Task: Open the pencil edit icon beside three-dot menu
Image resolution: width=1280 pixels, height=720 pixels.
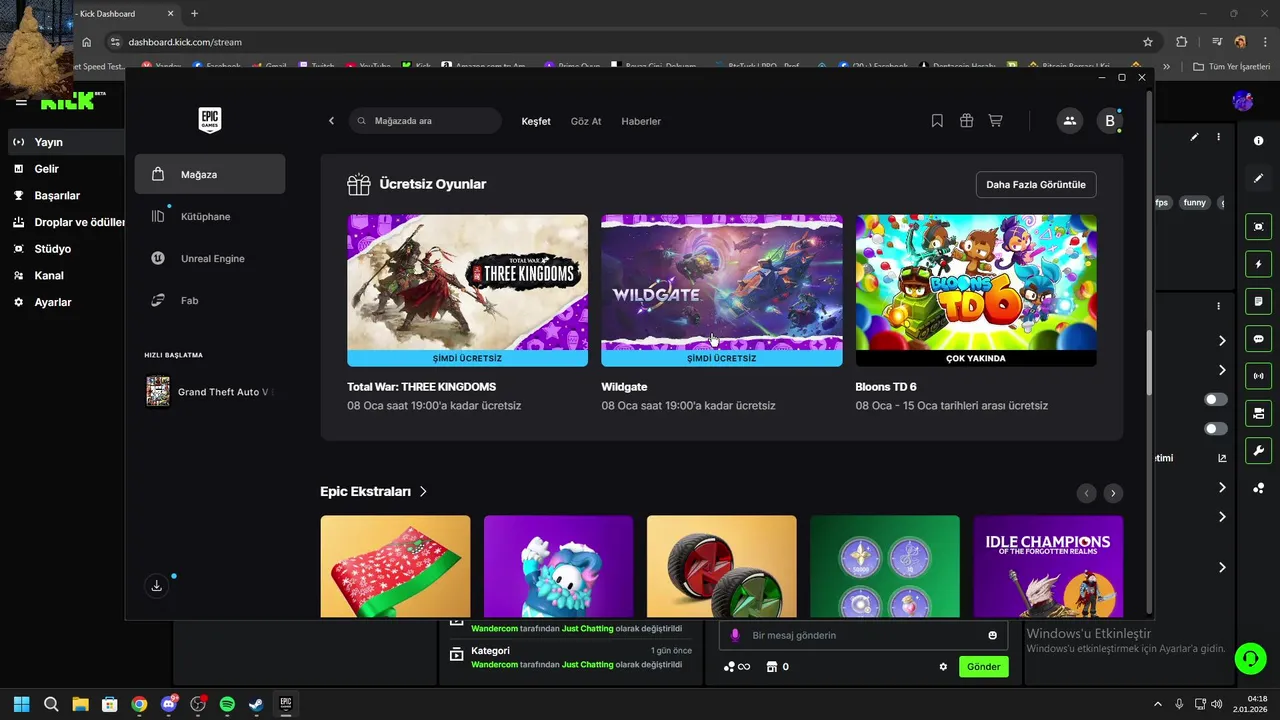Action: (x=1194, y=137)
